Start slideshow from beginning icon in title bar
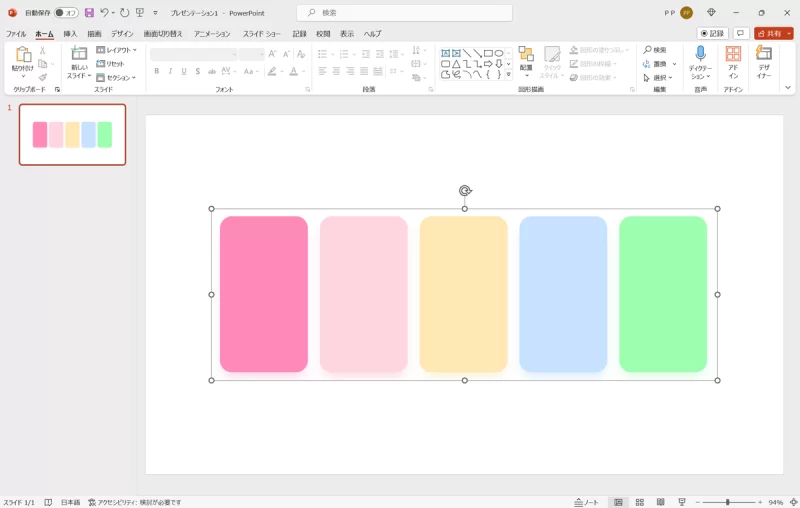This screenshot has width=800, height=508. (x=139, y=13)
